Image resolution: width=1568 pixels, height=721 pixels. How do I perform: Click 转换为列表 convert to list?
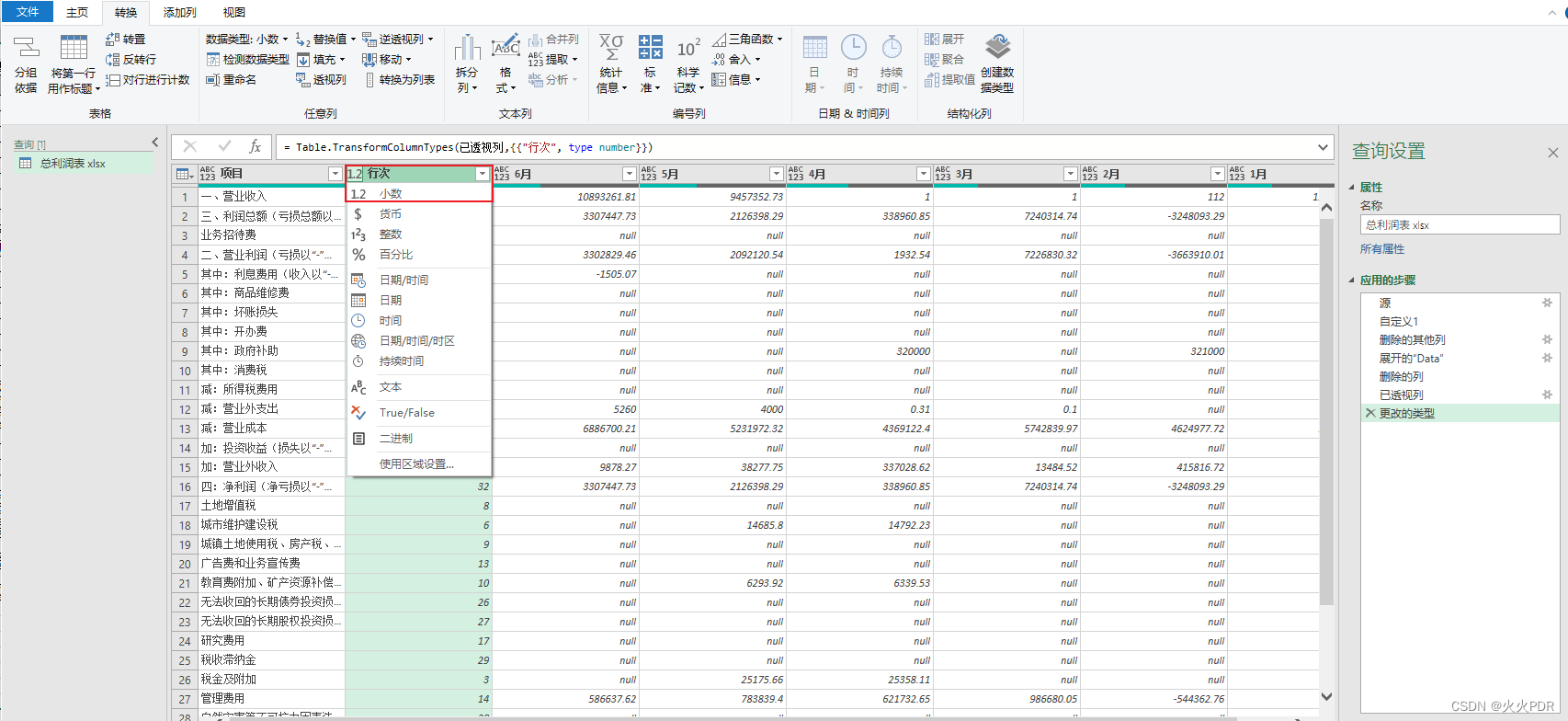(x=399, y=80)
